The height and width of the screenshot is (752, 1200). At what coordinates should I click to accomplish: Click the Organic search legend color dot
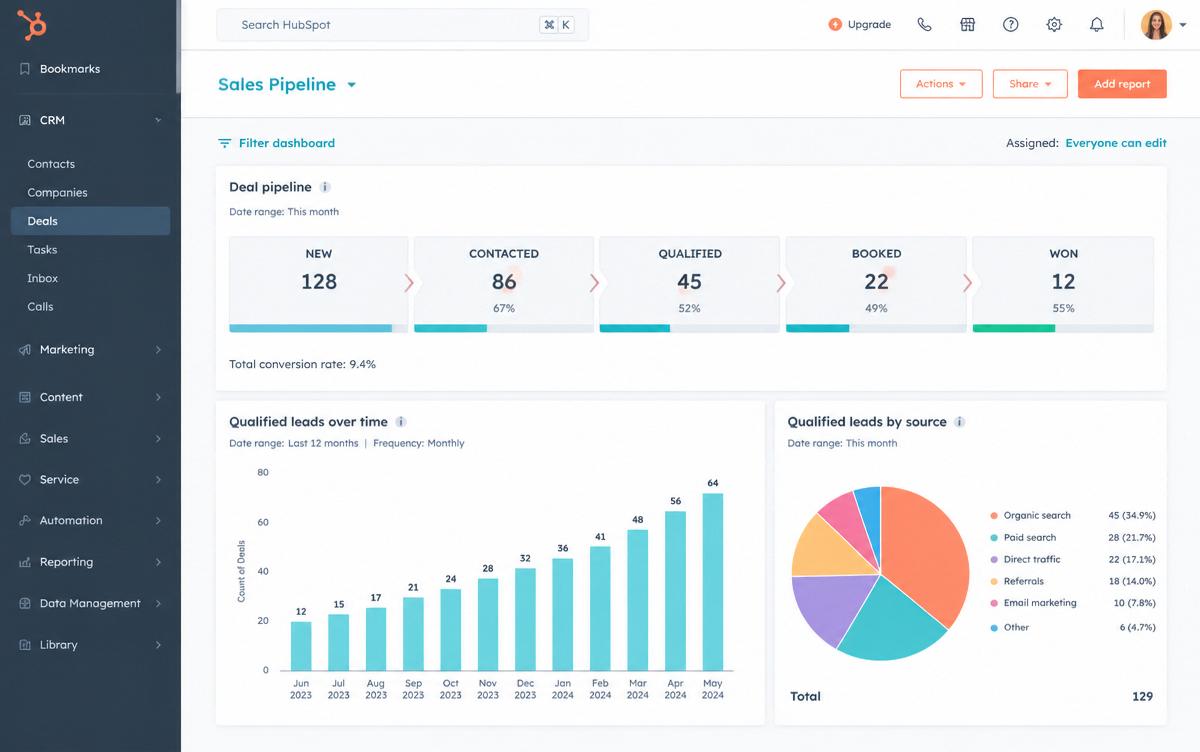pos(994,516)
